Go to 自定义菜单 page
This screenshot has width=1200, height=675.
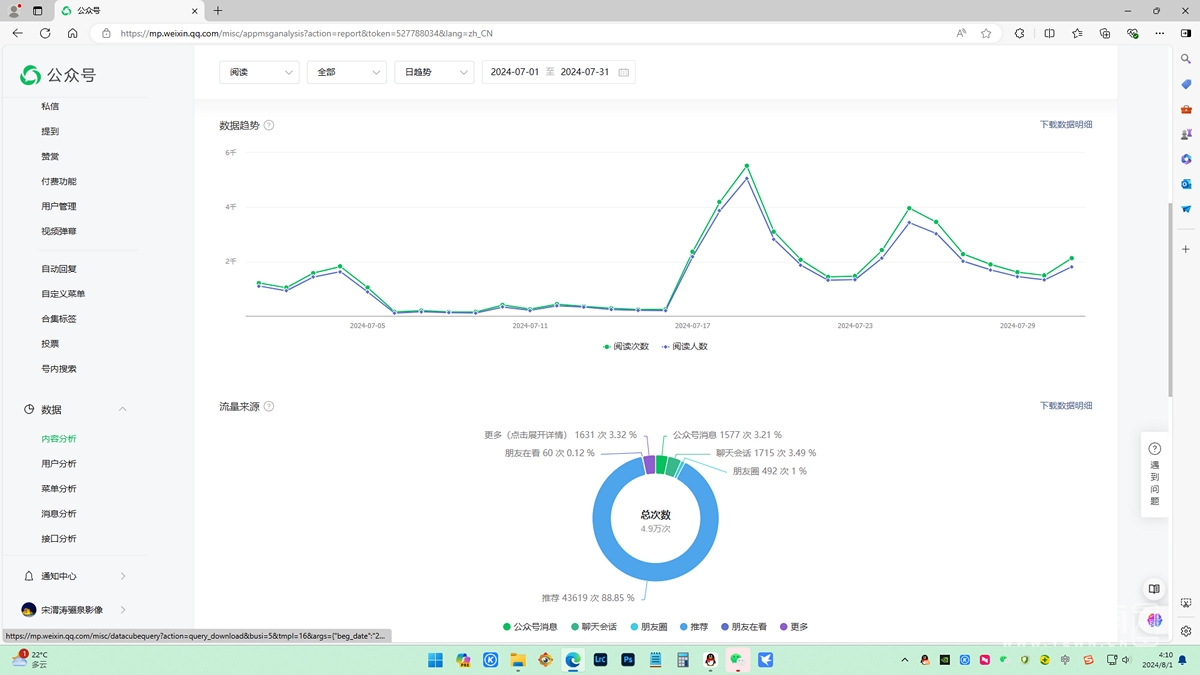tap(63, 294)
